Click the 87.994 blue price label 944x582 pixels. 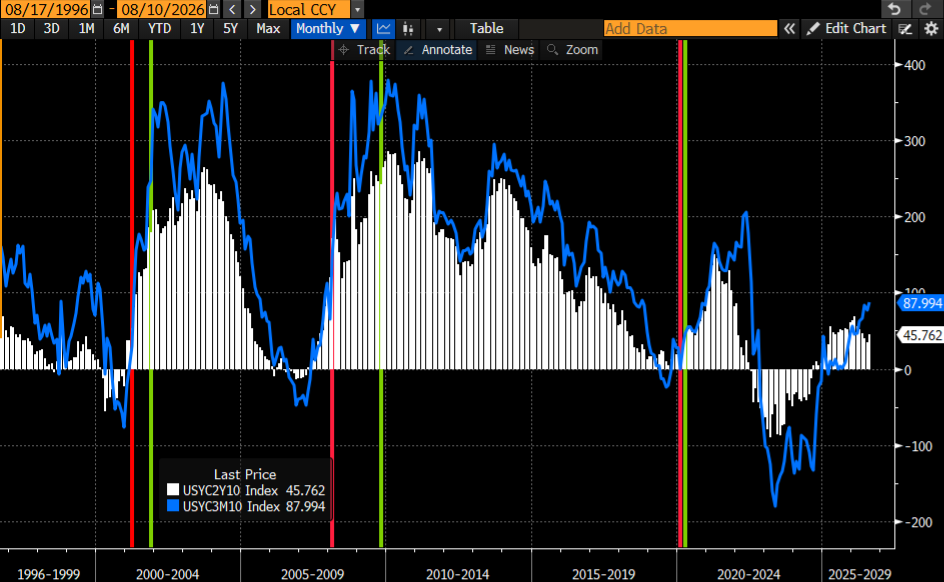point(921,303)
